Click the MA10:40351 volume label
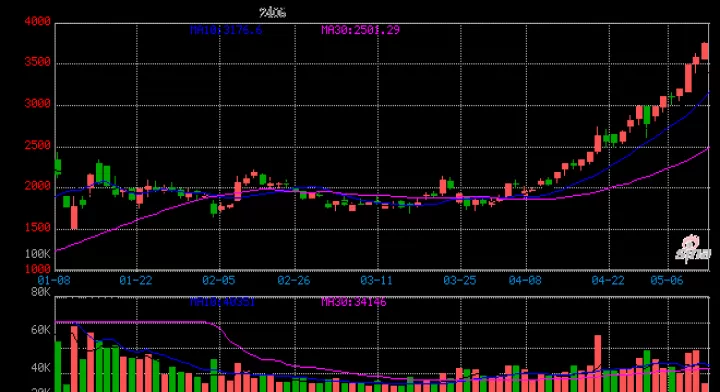 222,302
